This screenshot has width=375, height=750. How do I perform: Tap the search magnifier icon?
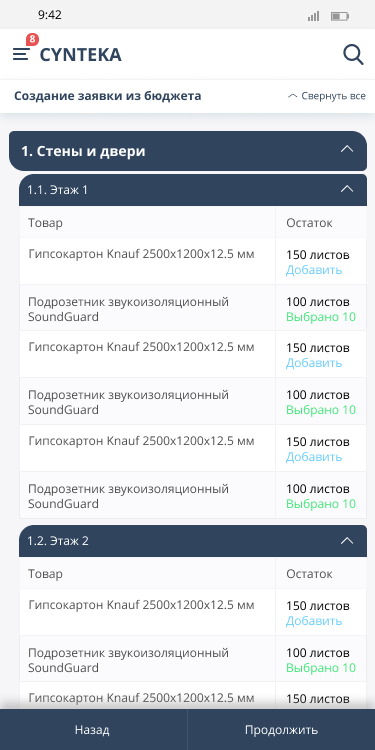pyautogui.click(x=353, y=55)
